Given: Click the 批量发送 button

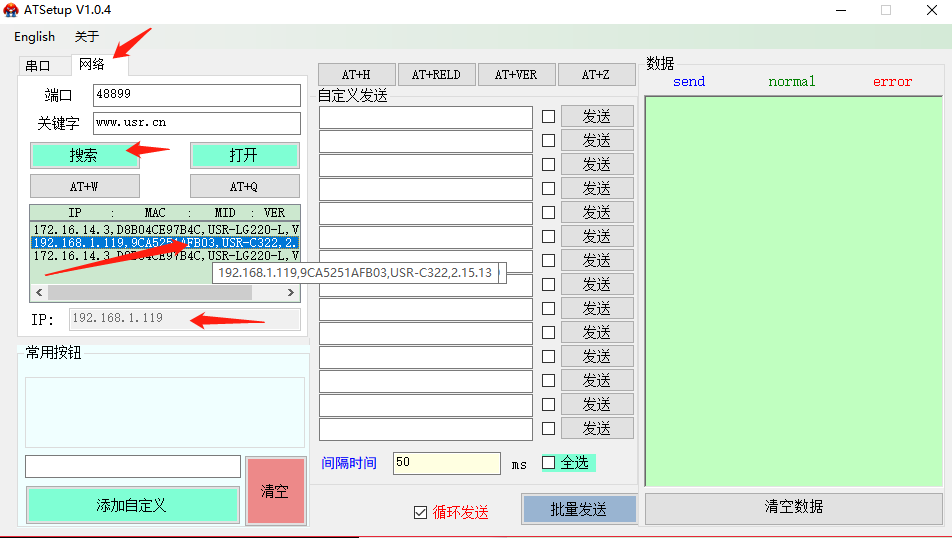Looking at the screenshot, I should pyautogui.click(x=579, y=509).
